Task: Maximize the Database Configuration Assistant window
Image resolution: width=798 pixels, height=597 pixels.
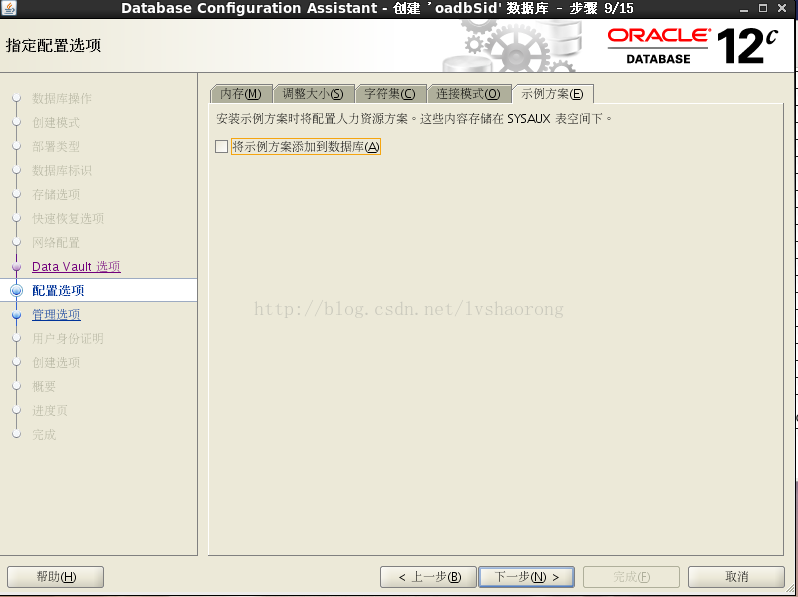Action: coord(762,8)
